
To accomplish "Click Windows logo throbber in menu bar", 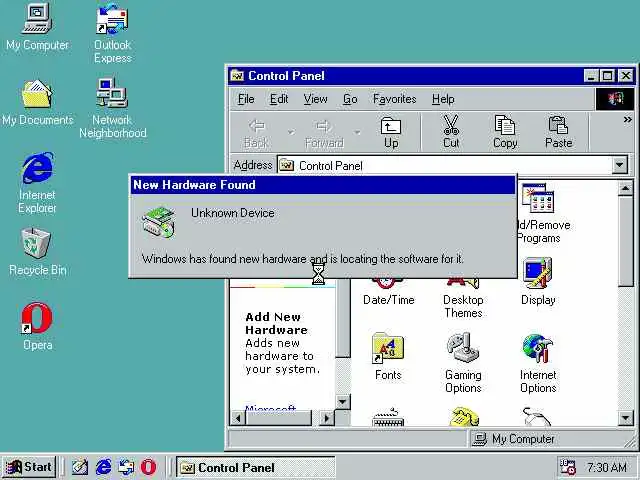I will [x=615, y=99].
